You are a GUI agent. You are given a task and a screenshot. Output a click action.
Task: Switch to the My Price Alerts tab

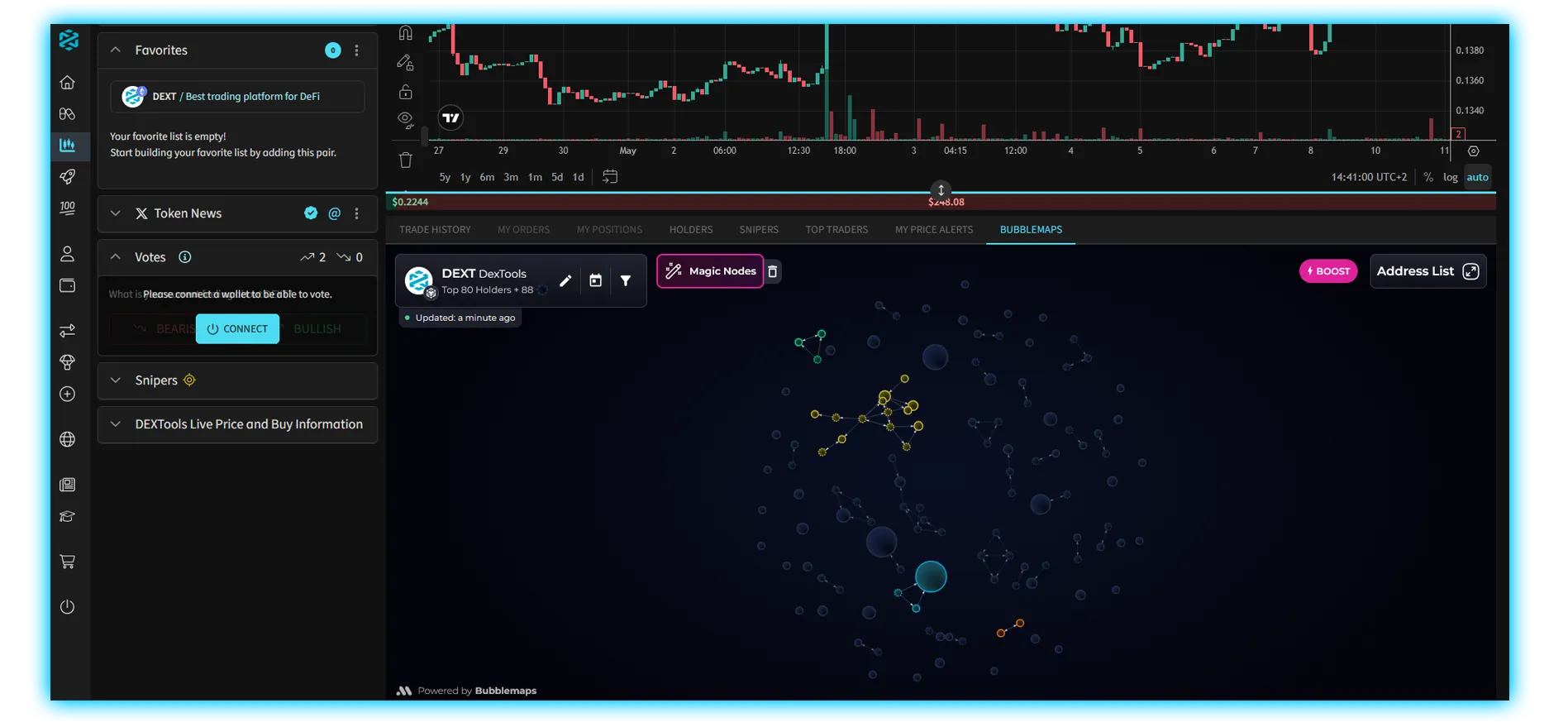pyautogui.click(x=934, y=230)
